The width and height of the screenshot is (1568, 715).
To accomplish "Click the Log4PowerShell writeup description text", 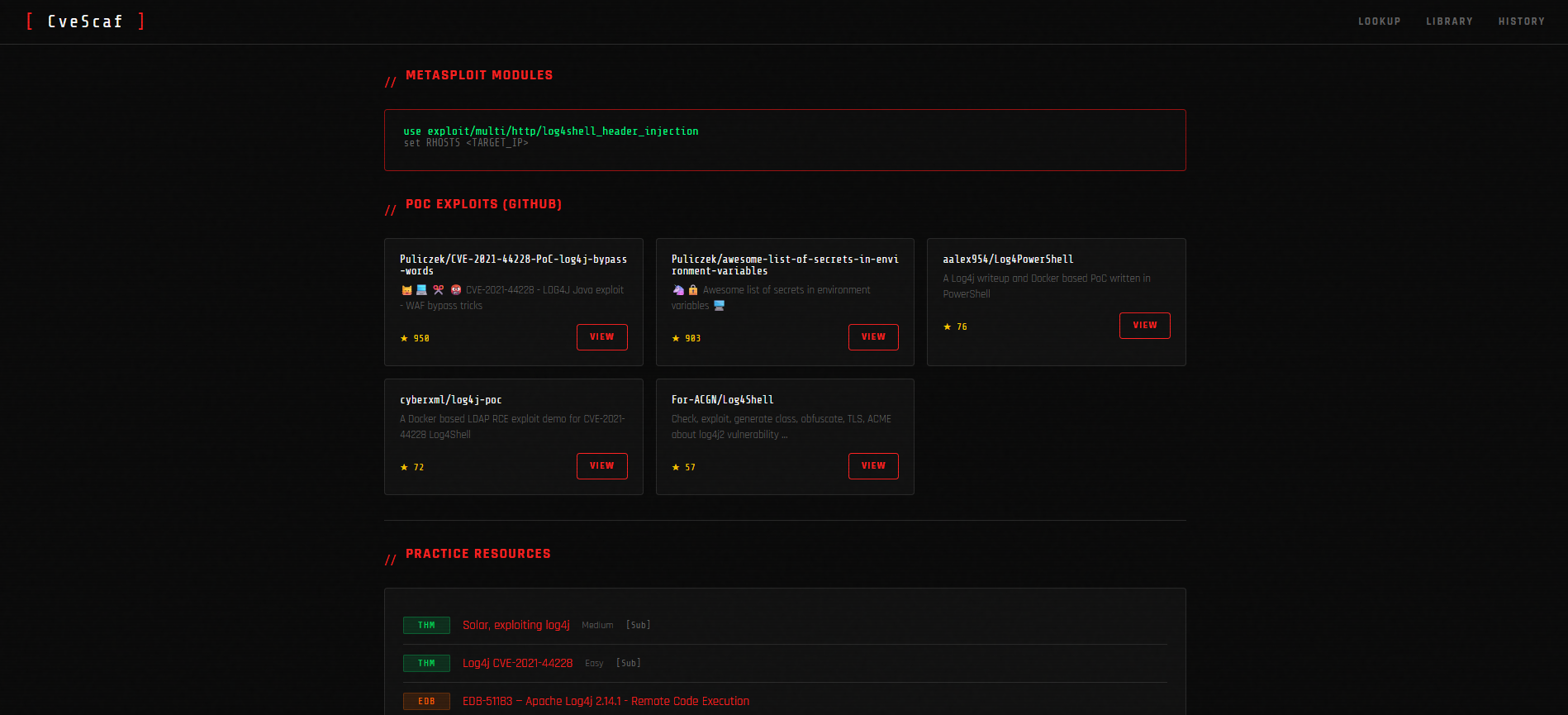I will tap(1047, 286).
